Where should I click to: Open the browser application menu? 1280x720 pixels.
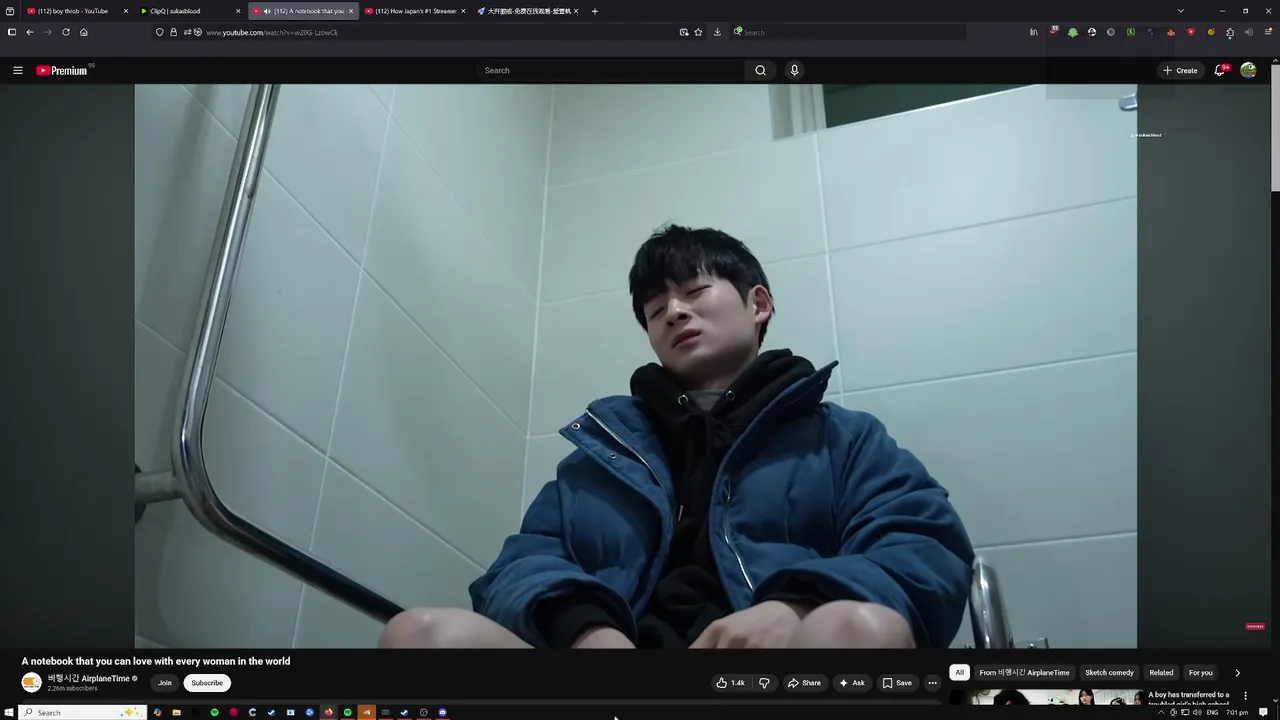click(1267, 32)
